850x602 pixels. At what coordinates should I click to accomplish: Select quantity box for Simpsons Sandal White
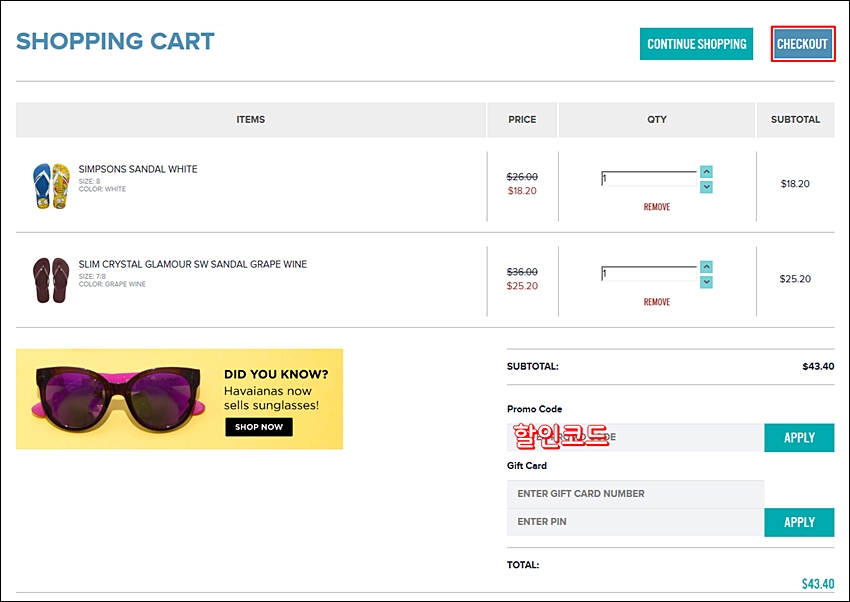tap(649, 178)
